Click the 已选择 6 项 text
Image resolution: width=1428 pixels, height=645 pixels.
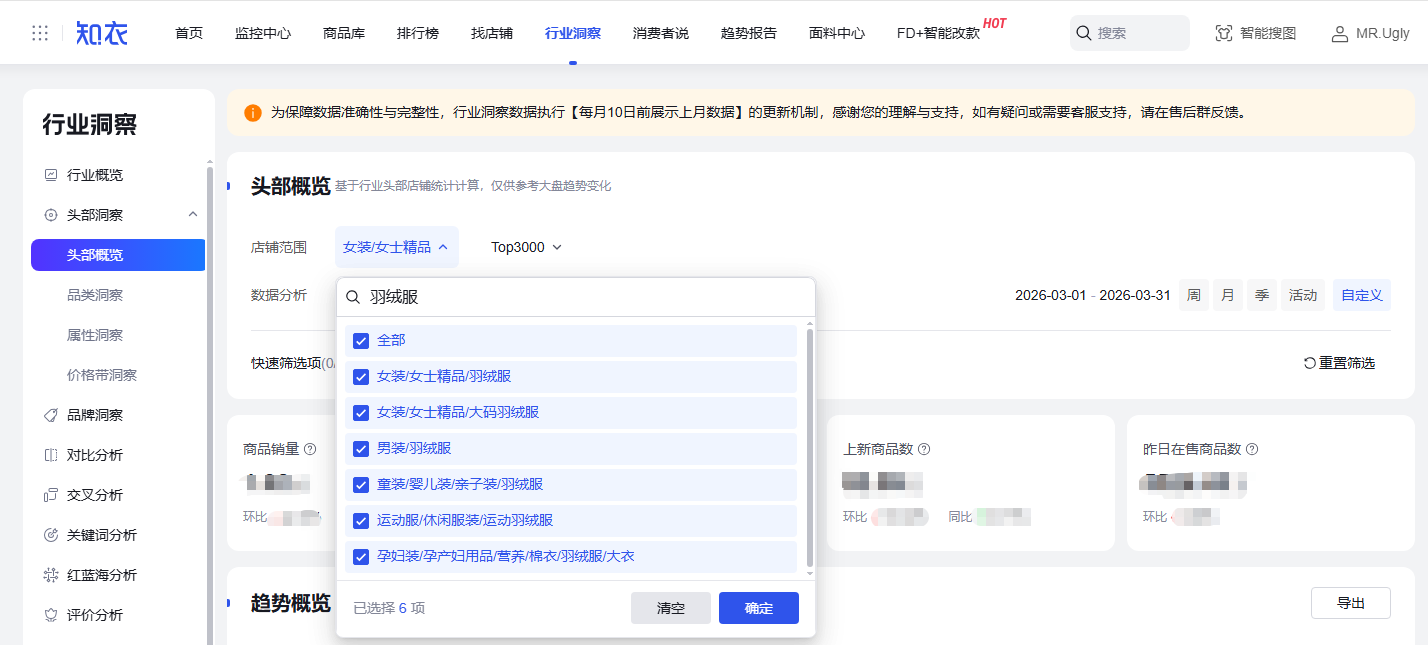coord(389,608)
